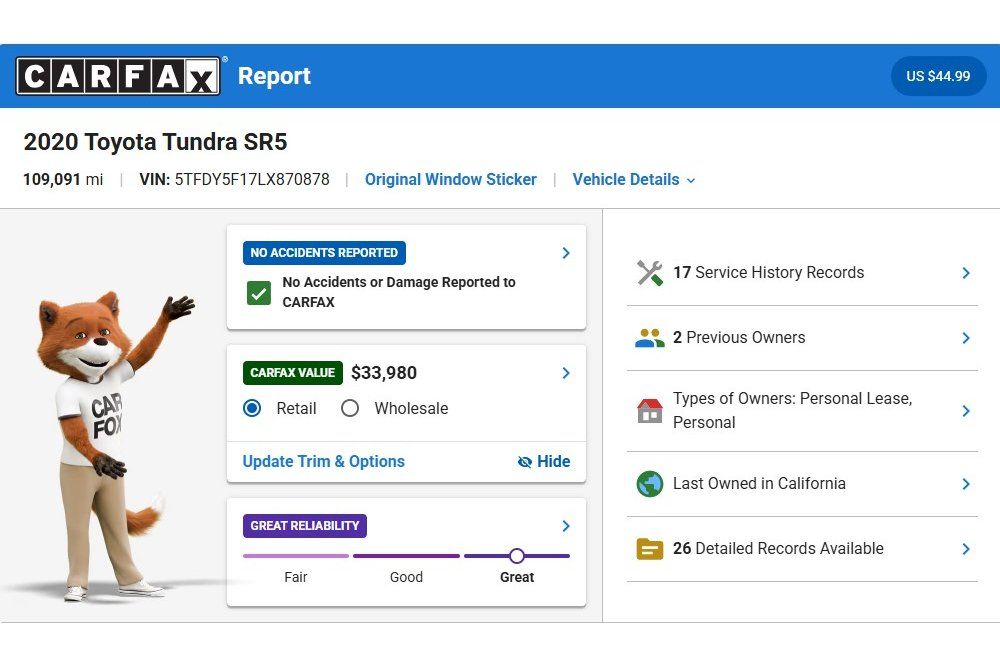This screenshot has width=1000, height=666.
Task: Click the Previous Owners people icon
Action: coord(650,337)
